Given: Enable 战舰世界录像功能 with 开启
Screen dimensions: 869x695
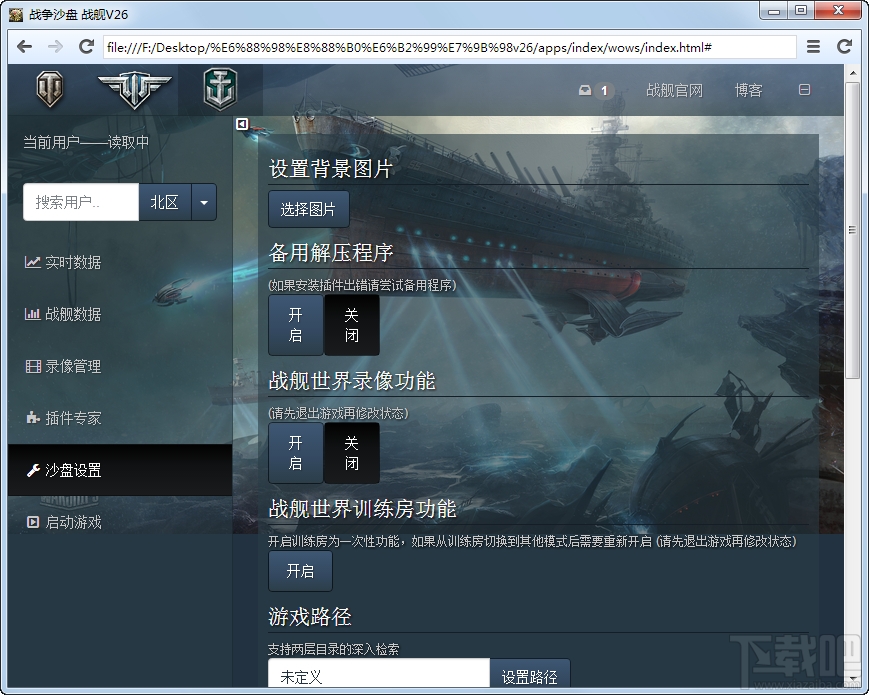Looking at the screenshot, I should (295, 453).
